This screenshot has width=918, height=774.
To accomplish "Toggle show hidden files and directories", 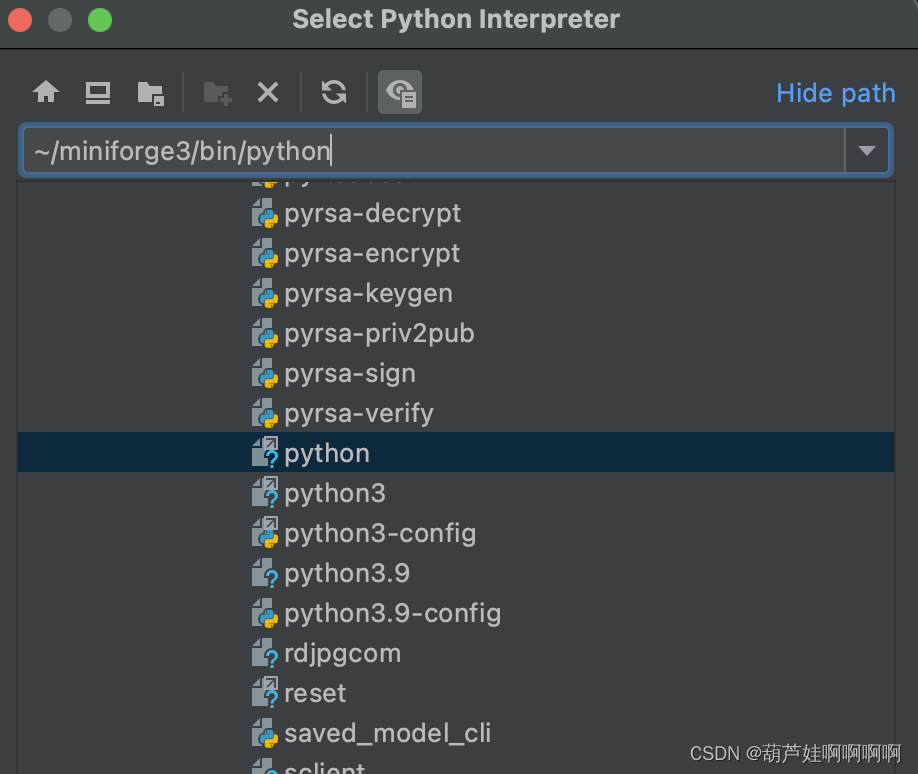I will click(400, 93).
